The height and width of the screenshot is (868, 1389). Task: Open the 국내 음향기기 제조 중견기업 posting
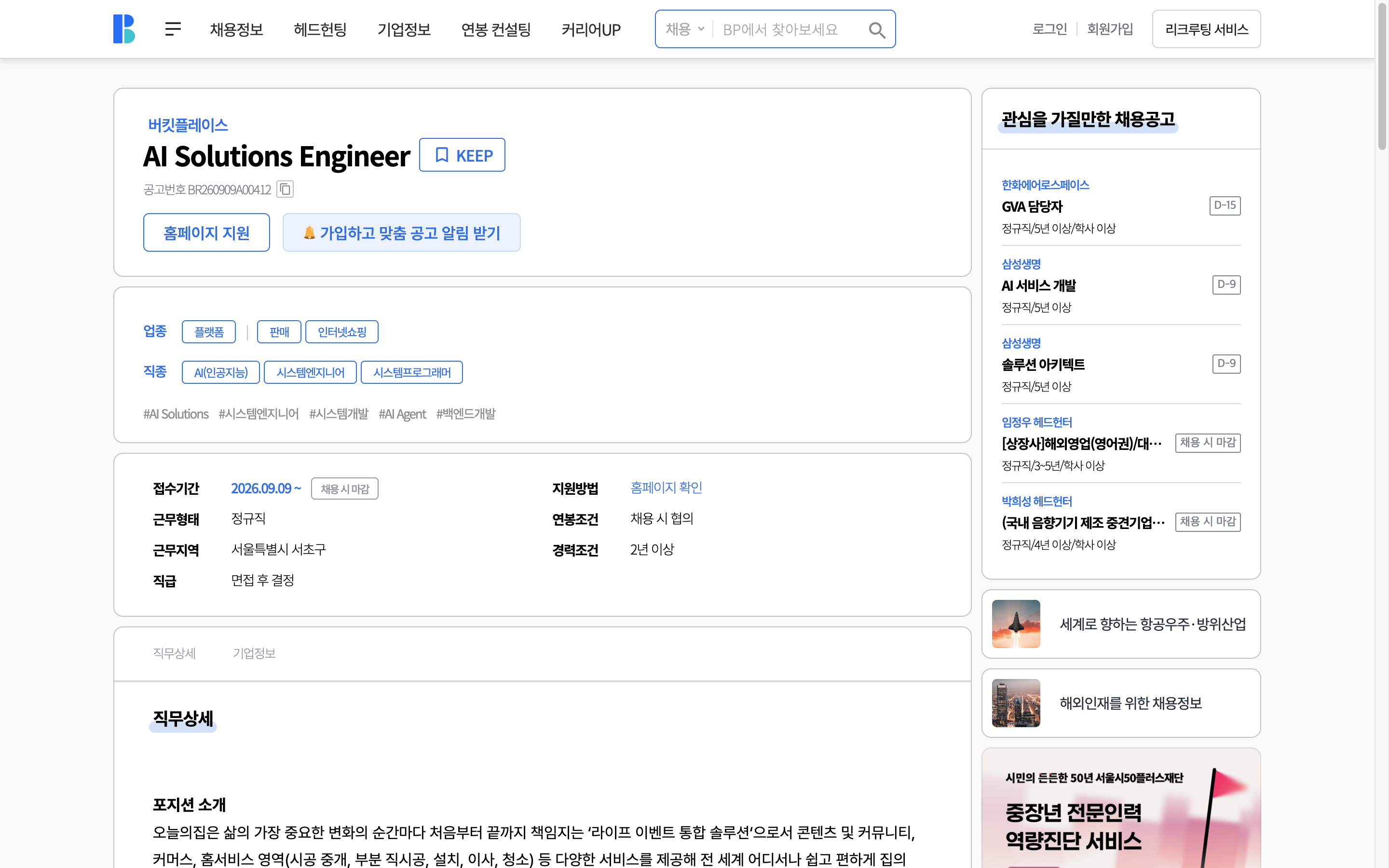coord(1083,523)
